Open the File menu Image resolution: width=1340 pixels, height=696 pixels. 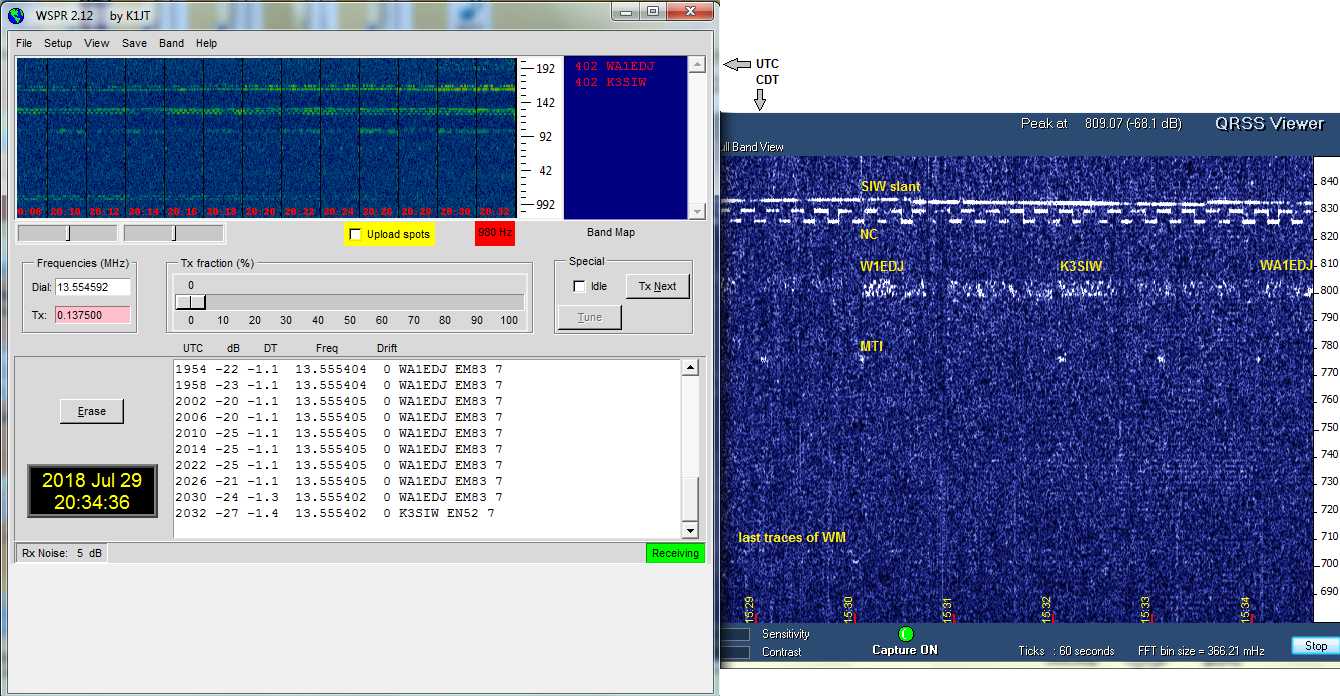24,43
